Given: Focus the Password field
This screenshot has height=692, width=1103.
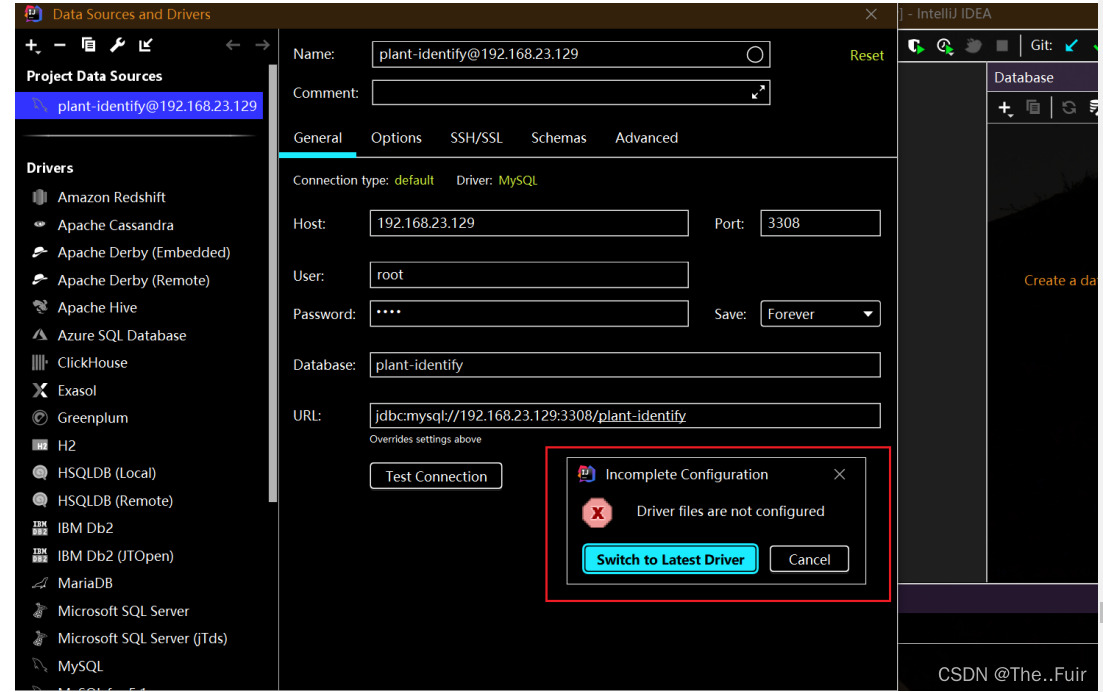Looking at the screenshot, I should click(x=529, y=314).
